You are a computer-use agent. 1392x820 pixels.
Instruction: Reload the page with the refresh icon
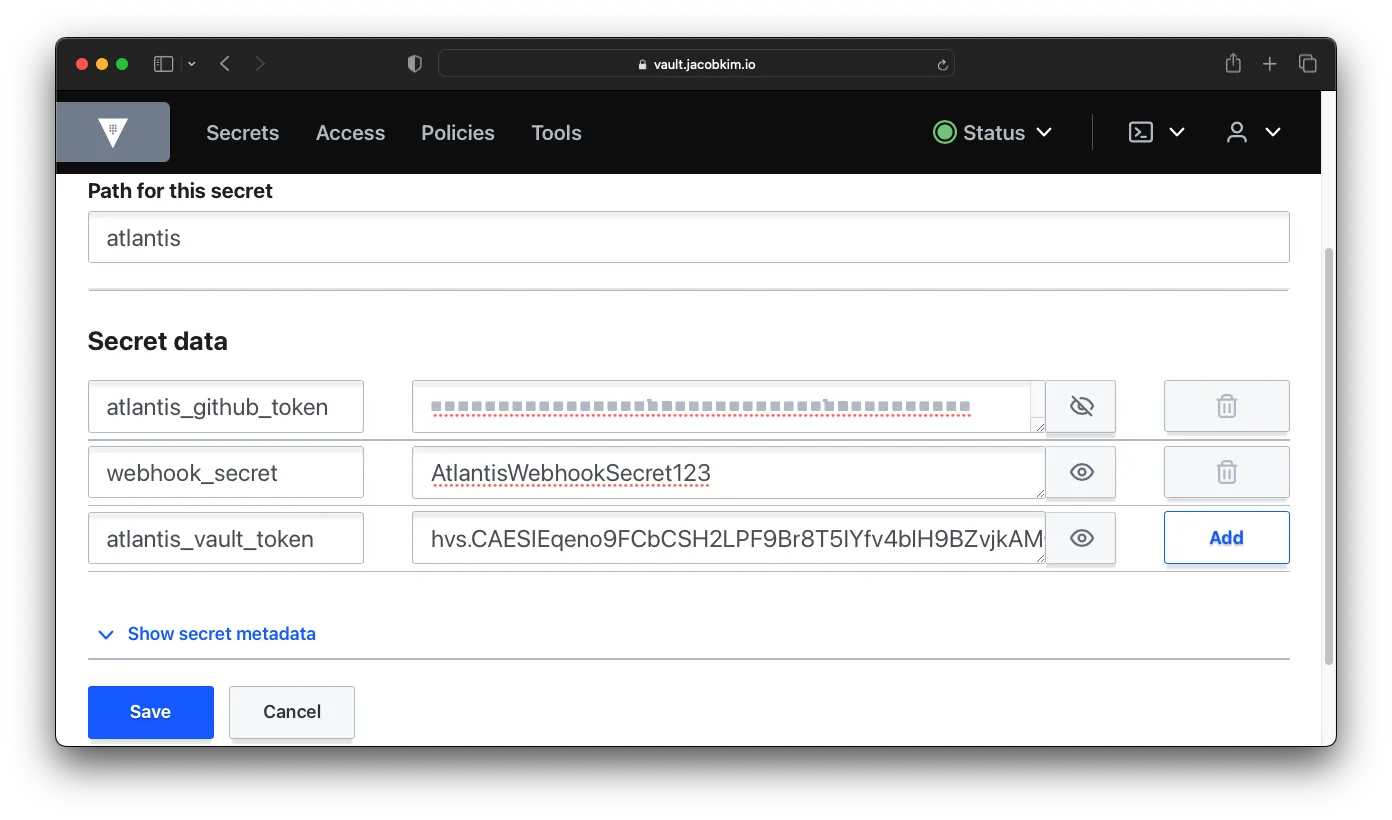(941, 64)
